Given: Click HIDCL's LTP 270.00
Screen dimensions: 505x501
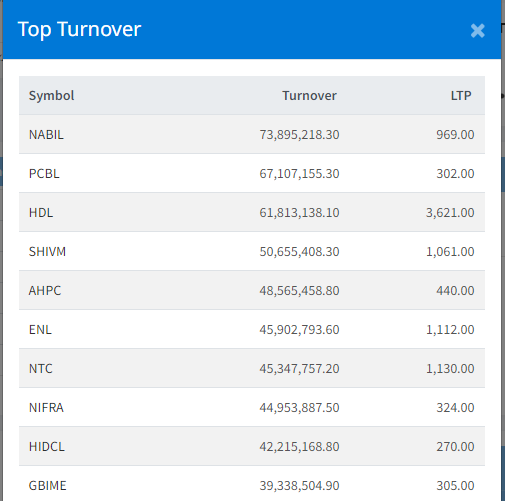Looking at the screenshot, I should coord(455,447).
